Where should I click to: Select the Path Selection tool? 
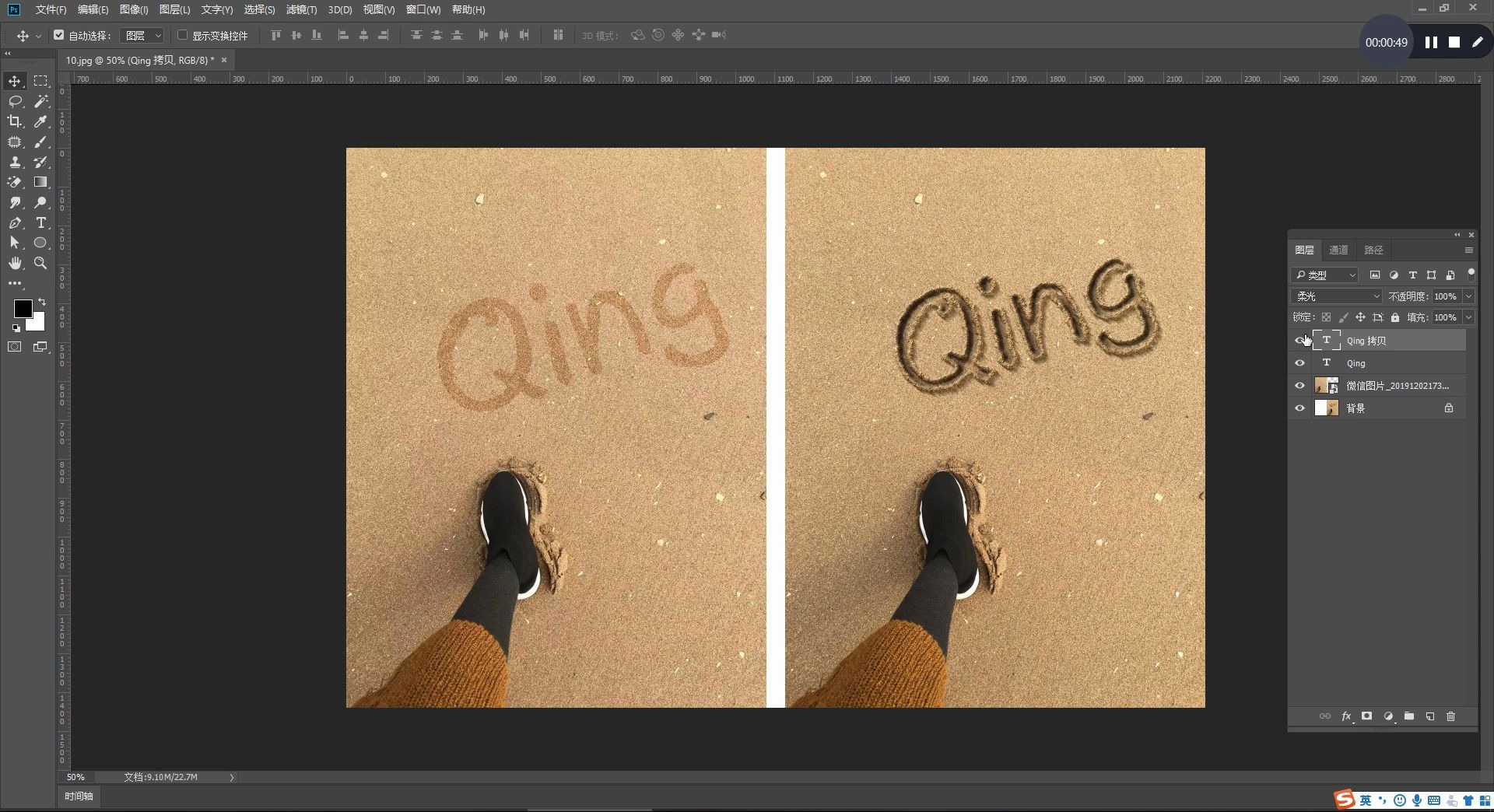(x=15, y=243)
